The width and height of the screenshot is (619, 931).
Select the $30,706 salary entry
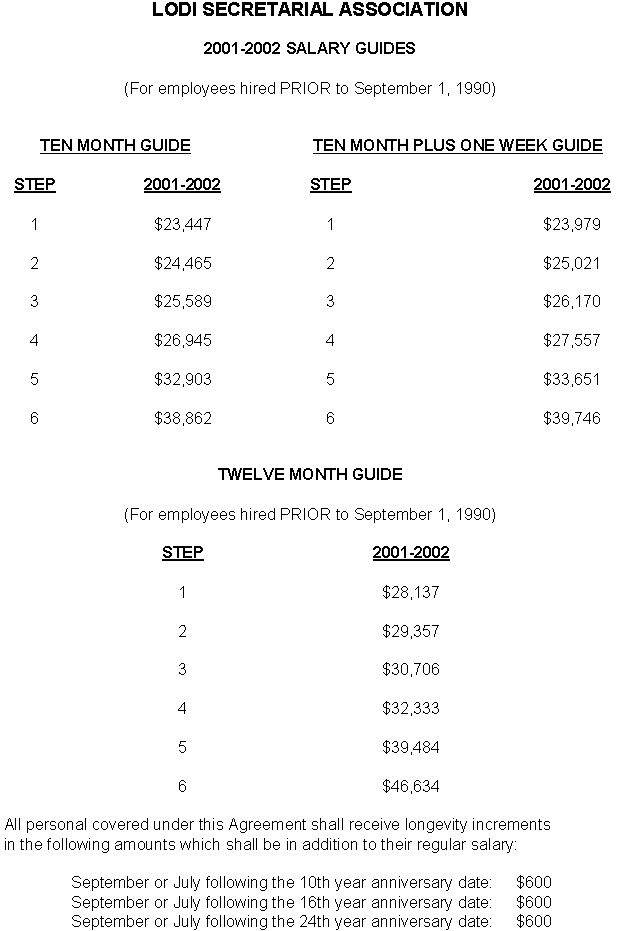[x=411, y=669]
